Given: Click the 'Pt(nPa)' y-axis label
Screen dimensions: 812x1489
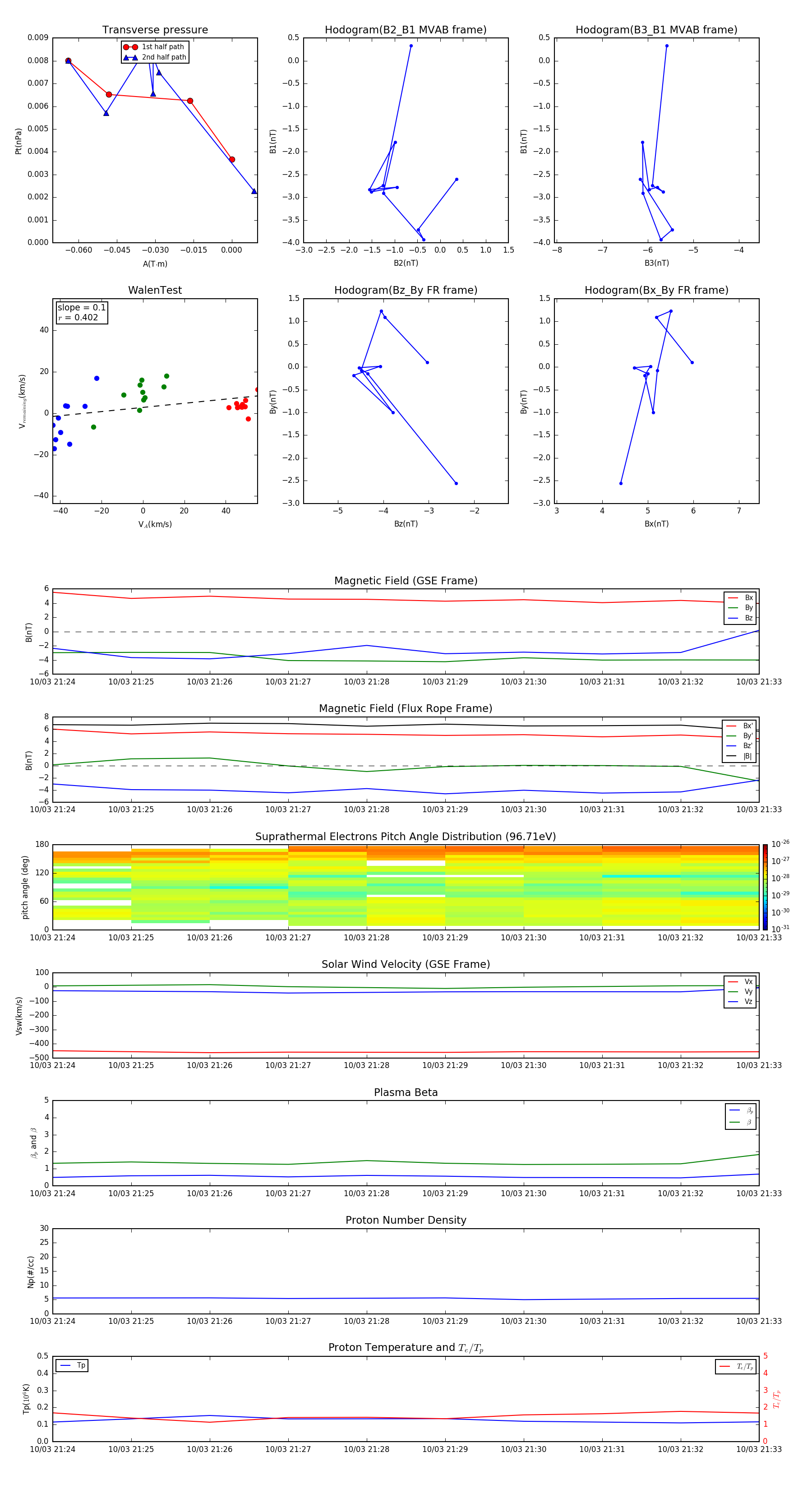Looking at the screenshot, I should (18, 140).
